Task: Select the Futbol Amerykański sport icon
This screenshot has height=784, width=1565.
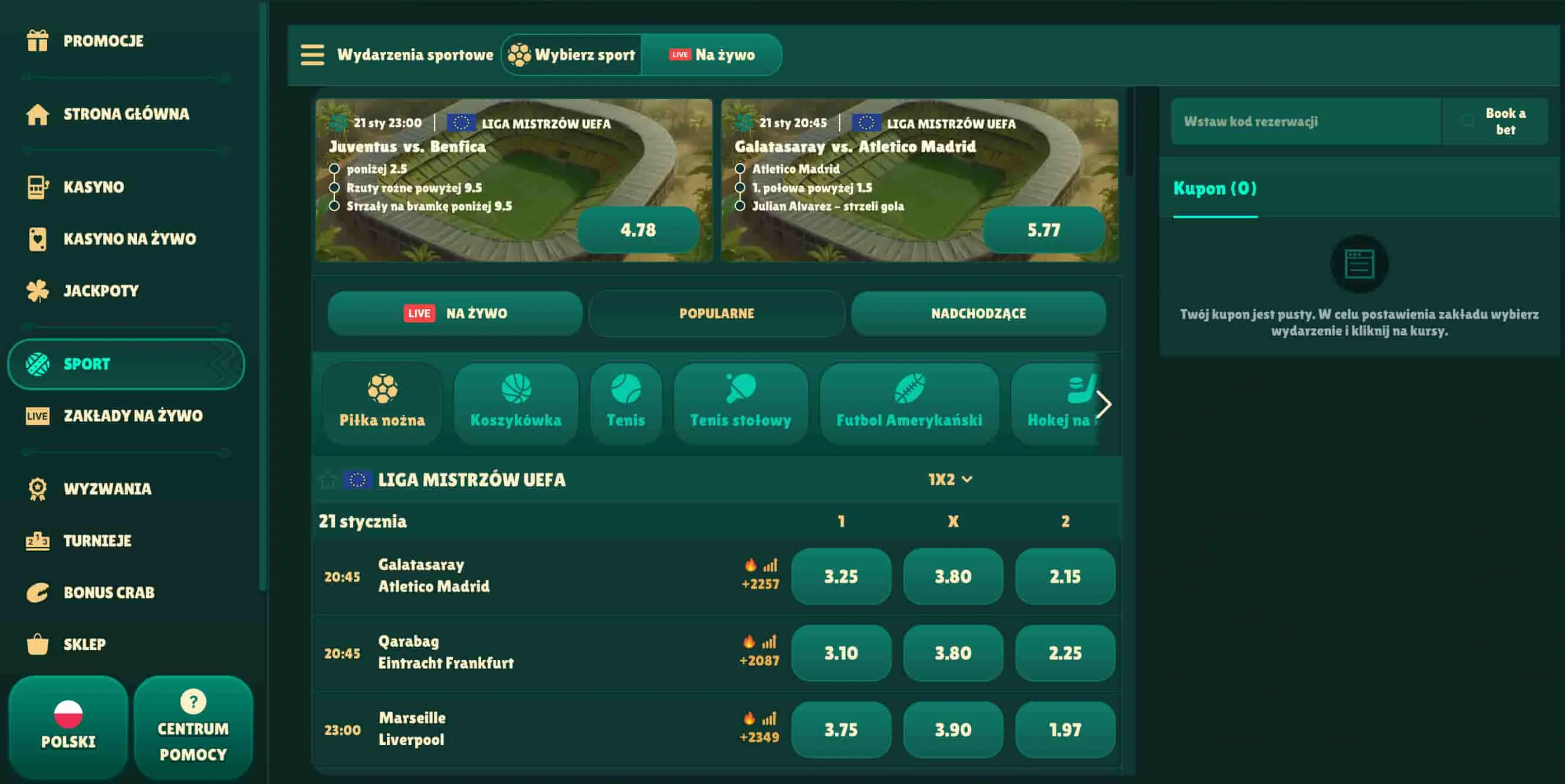Action: coord(909,388)
